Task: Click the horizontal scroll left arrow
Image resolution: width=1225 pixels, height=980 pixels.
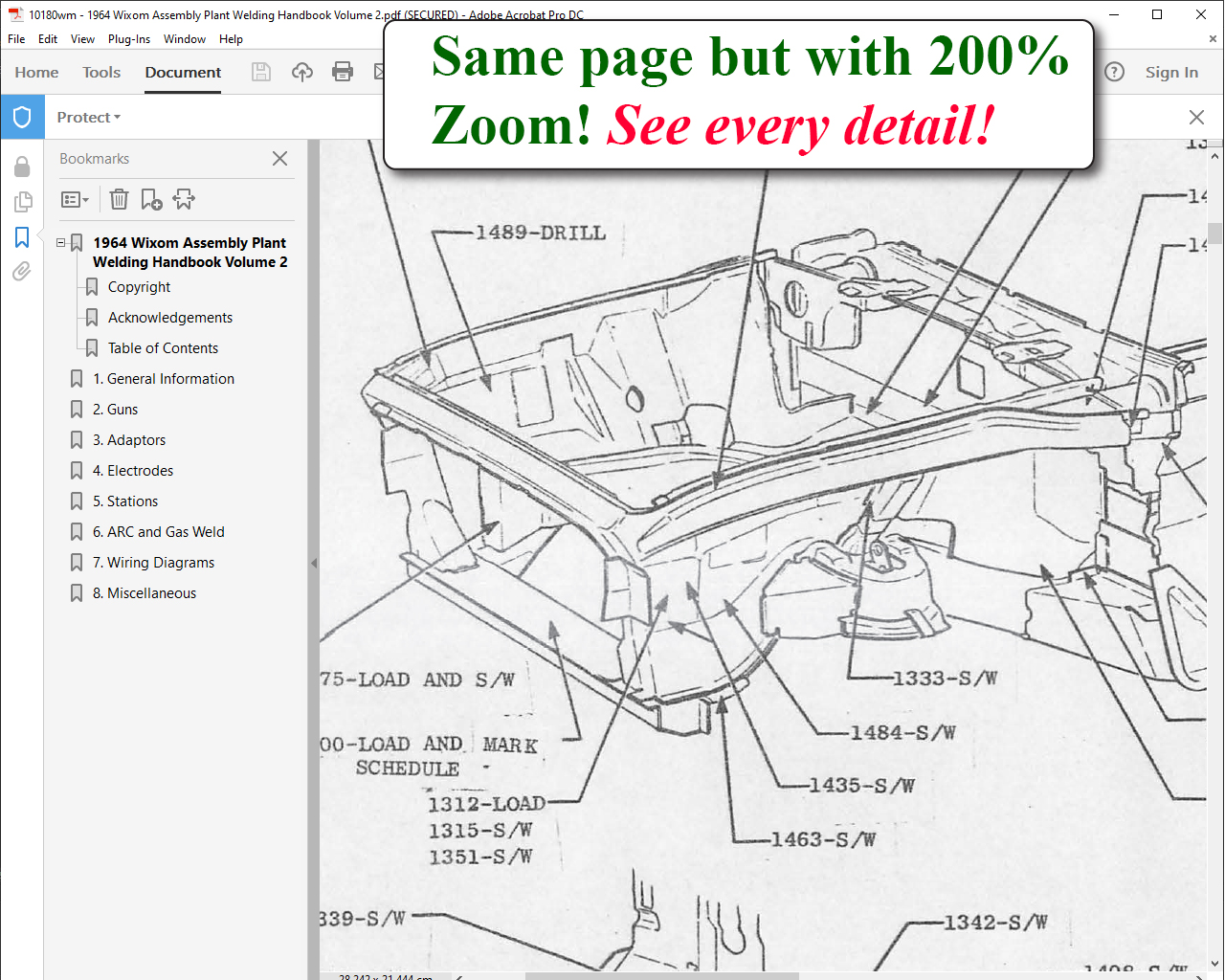Action: pyautogui.click(x=460, y=976)
